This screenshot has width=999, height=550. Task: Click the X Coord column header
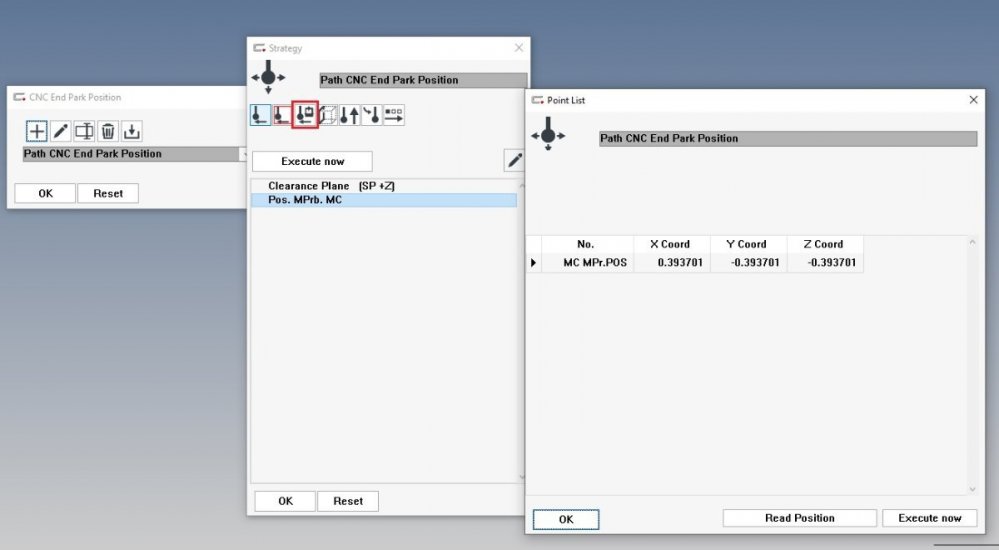672,244
